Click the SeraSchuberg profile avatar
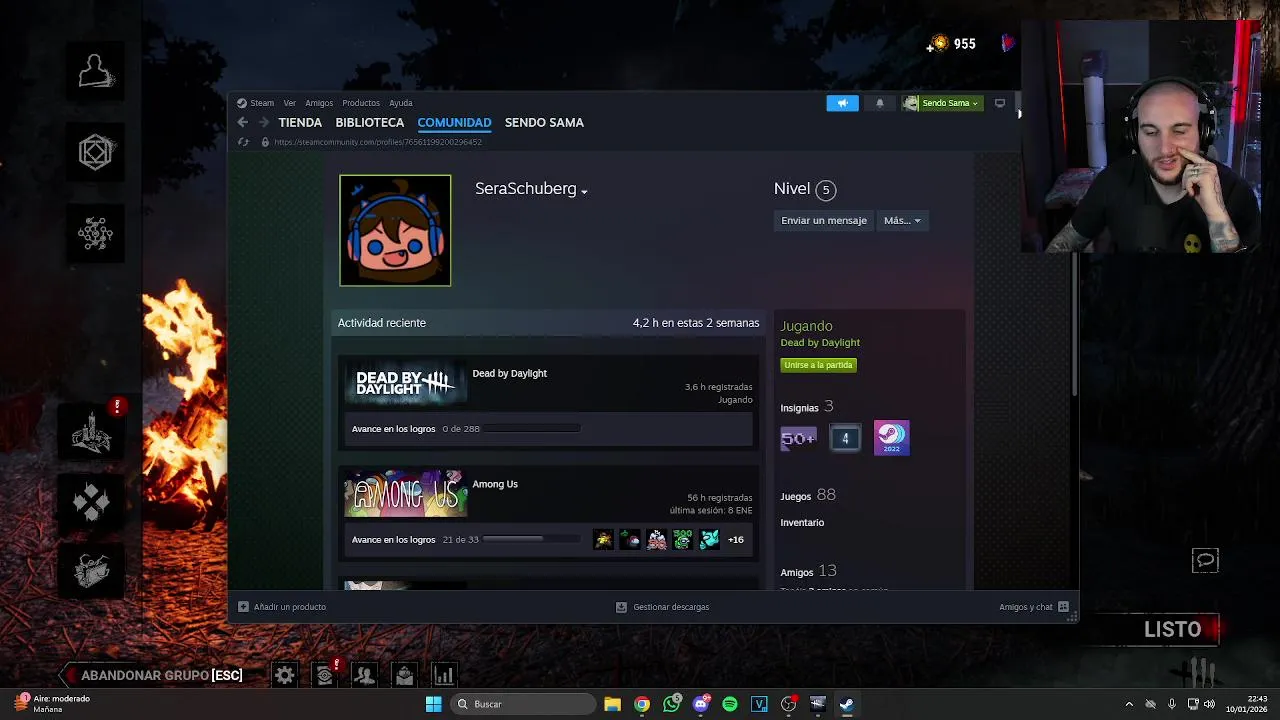The height and width of the screenshot is (720, 1280). click(x=395, y=230)
